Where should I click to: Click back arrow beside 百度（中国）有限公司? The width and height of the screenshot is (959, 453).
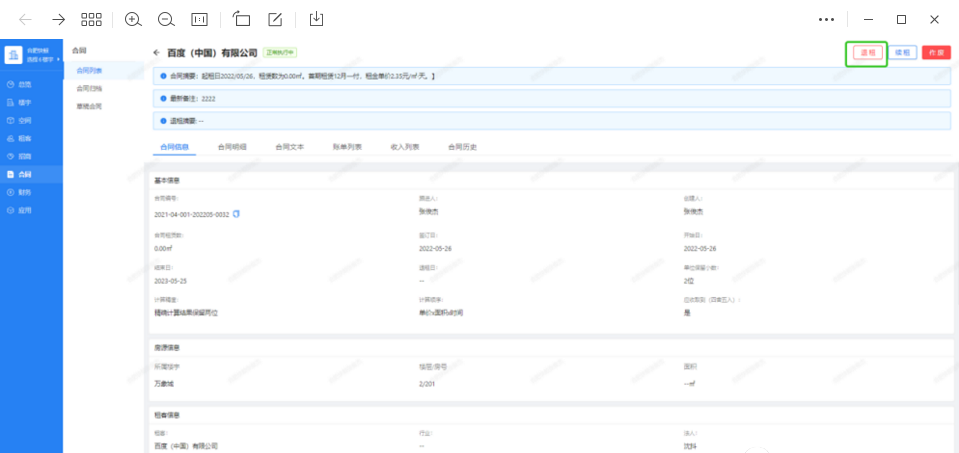pos(156,52)
